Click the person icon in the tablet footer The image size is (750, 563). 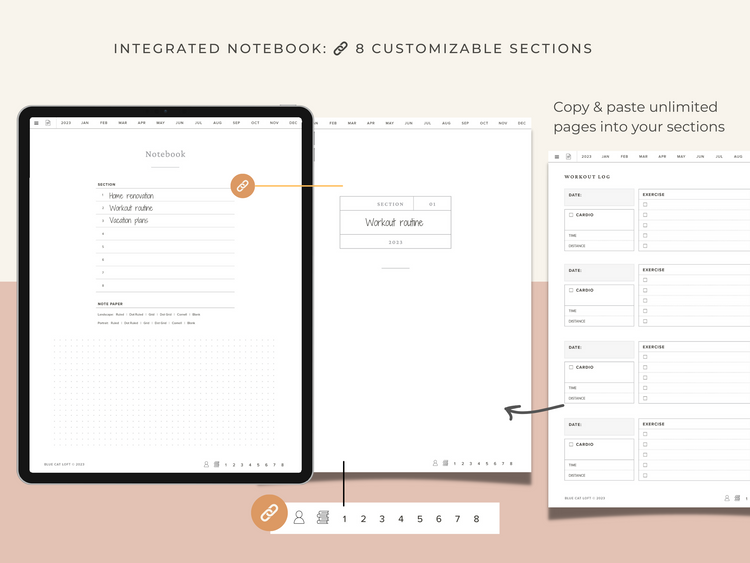pyautogui.click(x=207, y=464)
